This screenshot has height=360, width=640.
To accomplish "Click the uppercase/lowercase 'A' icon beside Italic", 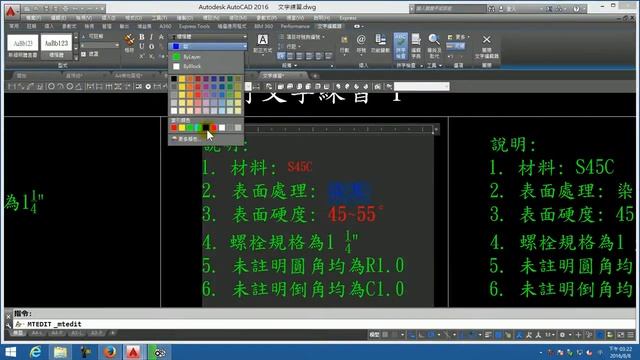I will pos(161,37).
